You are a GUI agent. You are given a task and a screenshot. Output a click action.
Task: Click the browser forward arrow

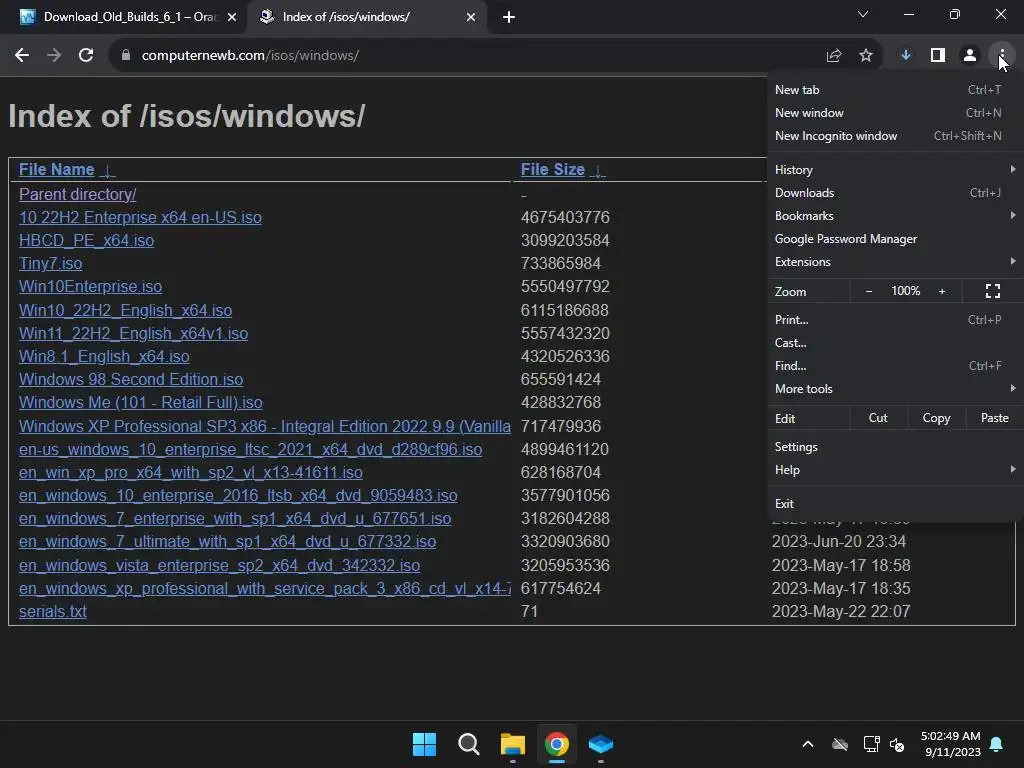coord(54,56)
